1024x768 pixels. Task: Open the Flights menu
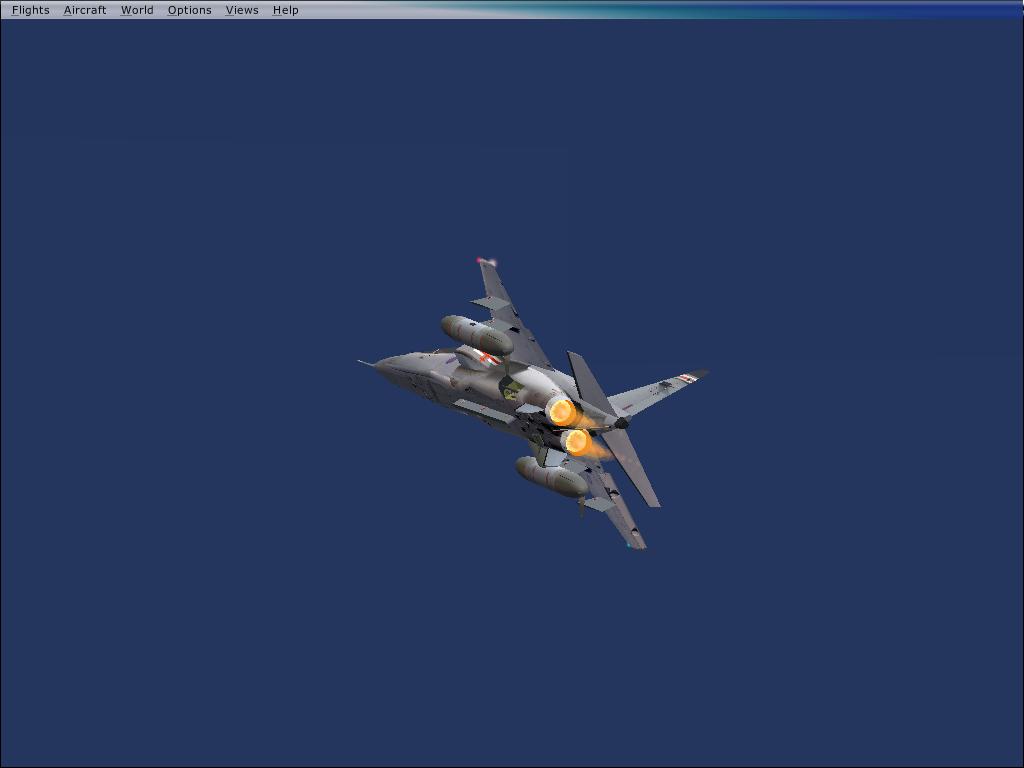click(x=31, y=10)
